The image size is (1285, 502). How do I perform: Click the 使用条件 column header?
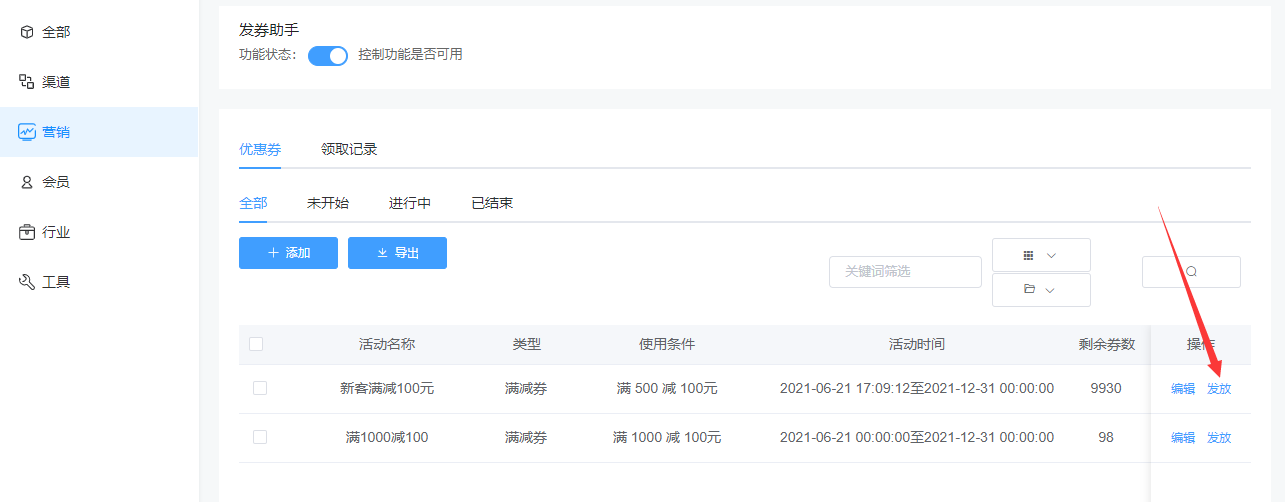[667, 344]
